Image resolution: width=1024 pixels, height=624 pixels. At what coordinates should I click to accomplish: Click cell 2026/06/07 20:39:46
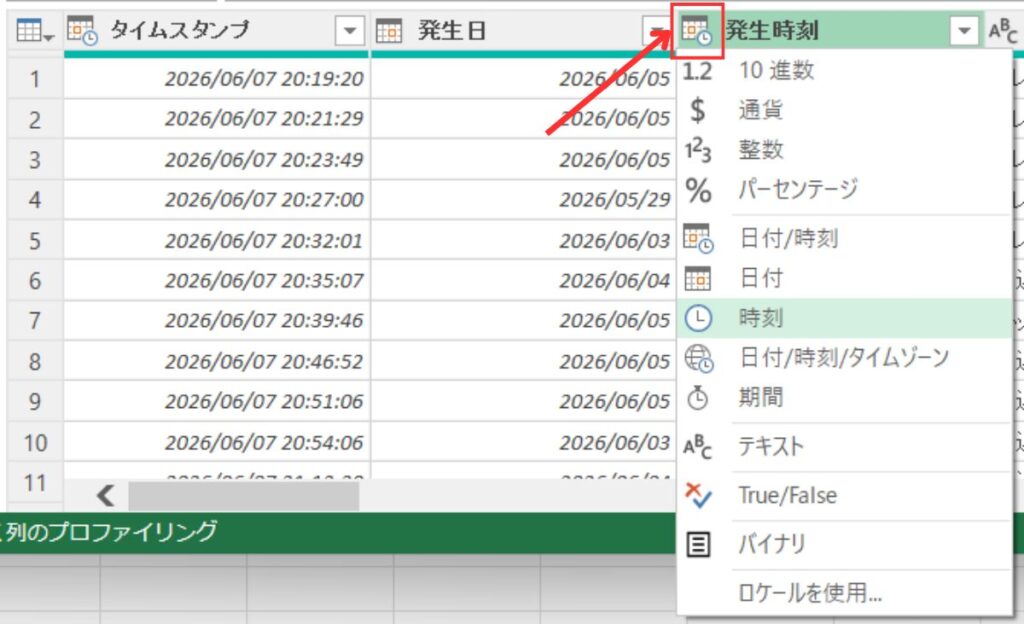click(217, 320)
